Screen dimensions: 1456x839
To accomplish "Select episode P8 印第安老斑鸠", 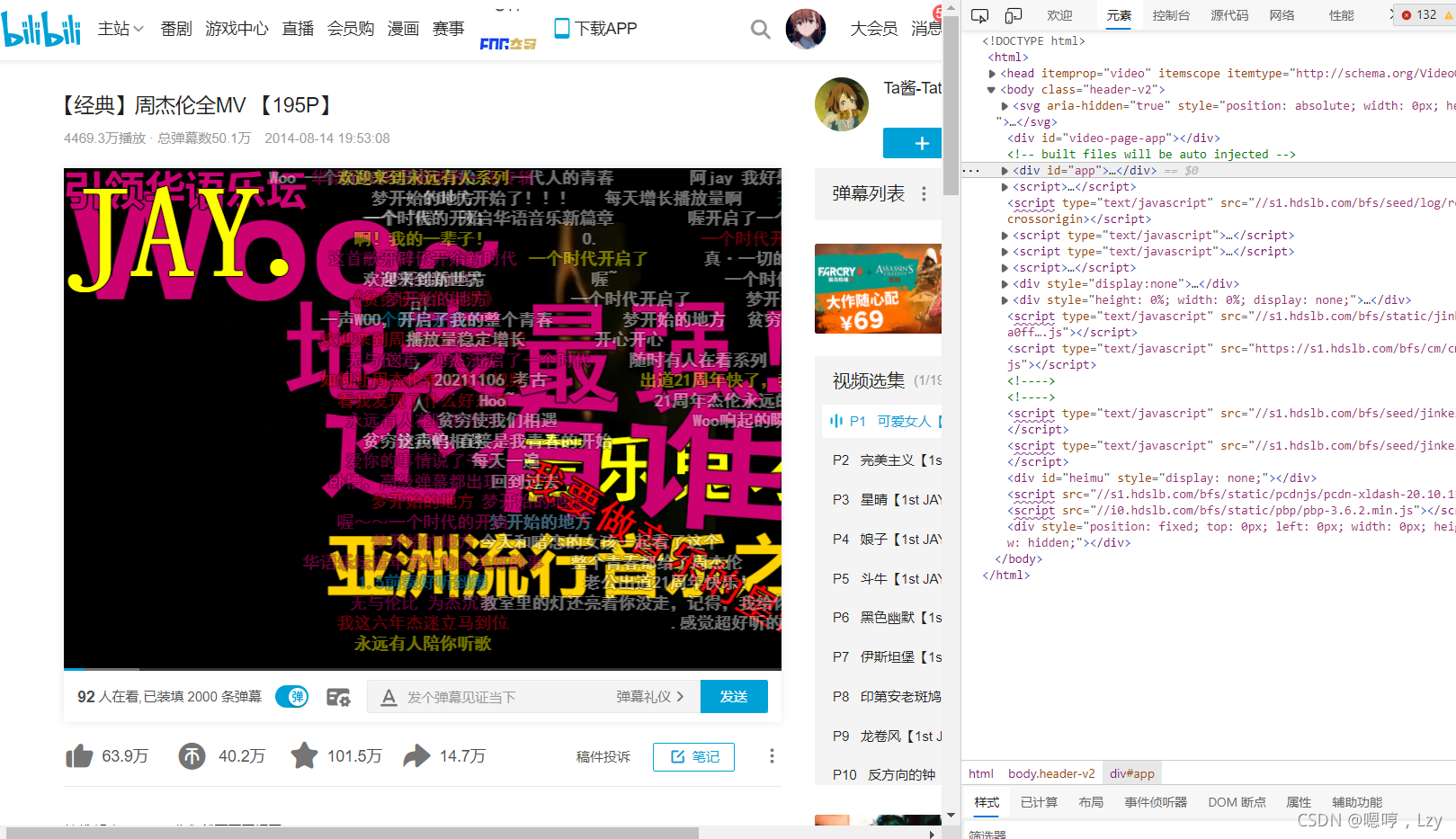I will point(883,697).
